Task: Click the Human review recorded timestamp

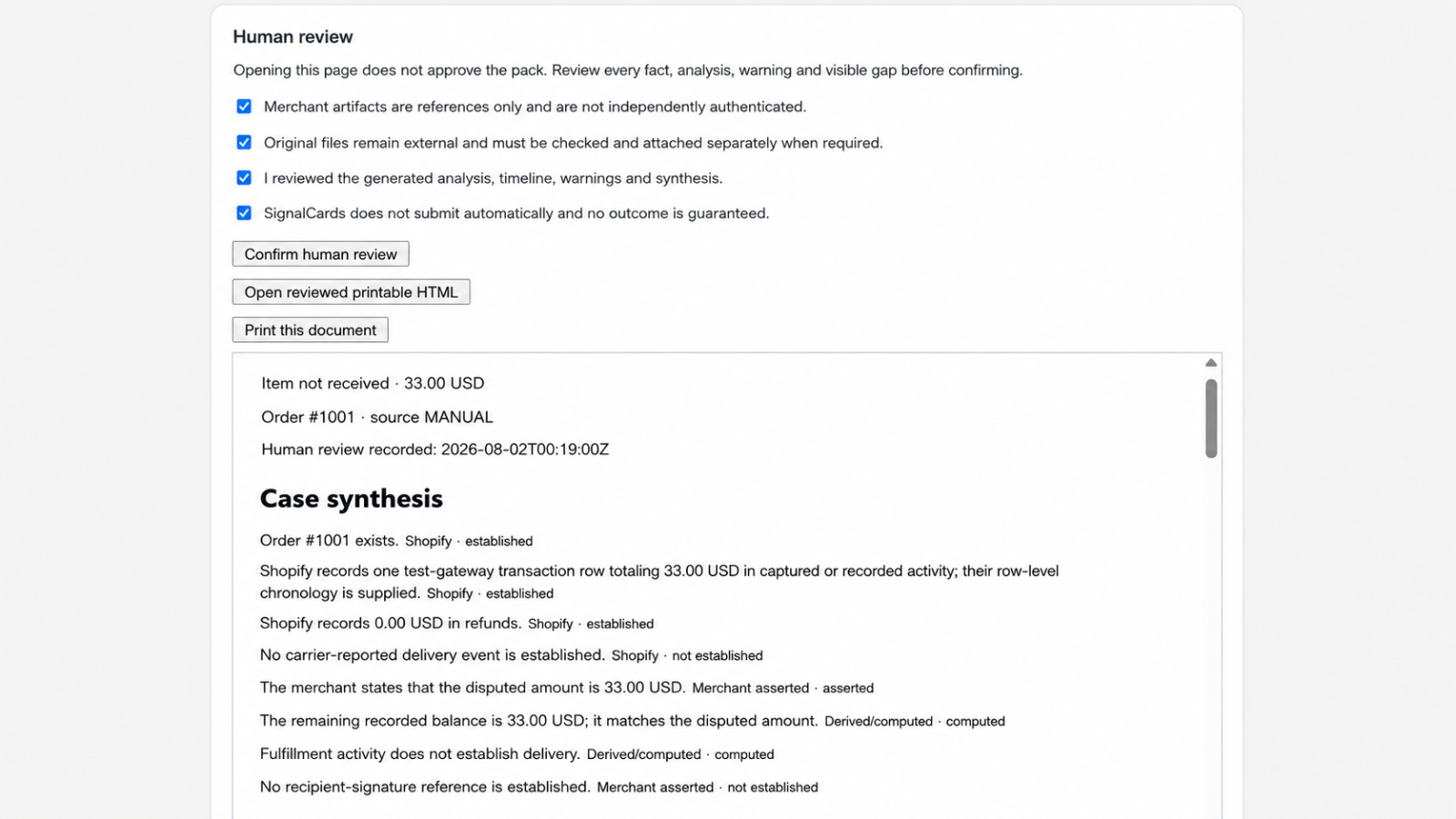Action: tap(435, 450)
